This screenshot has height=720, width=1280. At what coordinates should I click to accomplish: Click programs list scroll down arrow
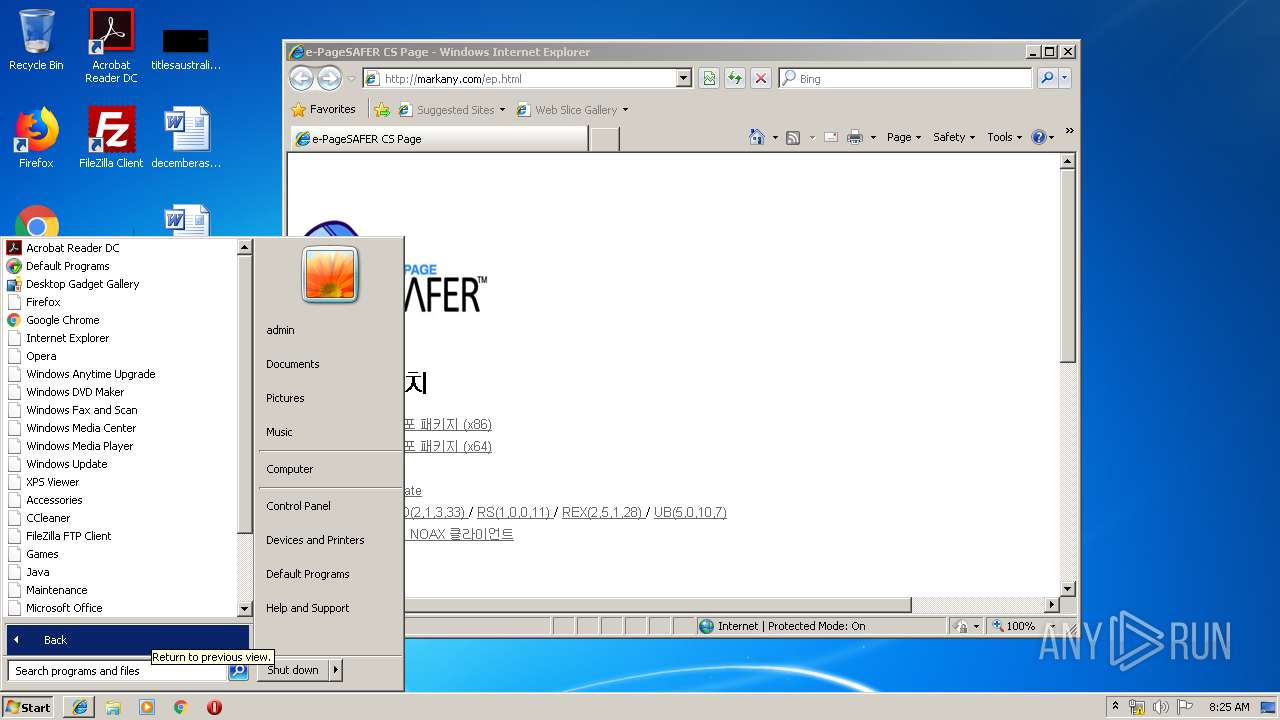tap(244, 608)
